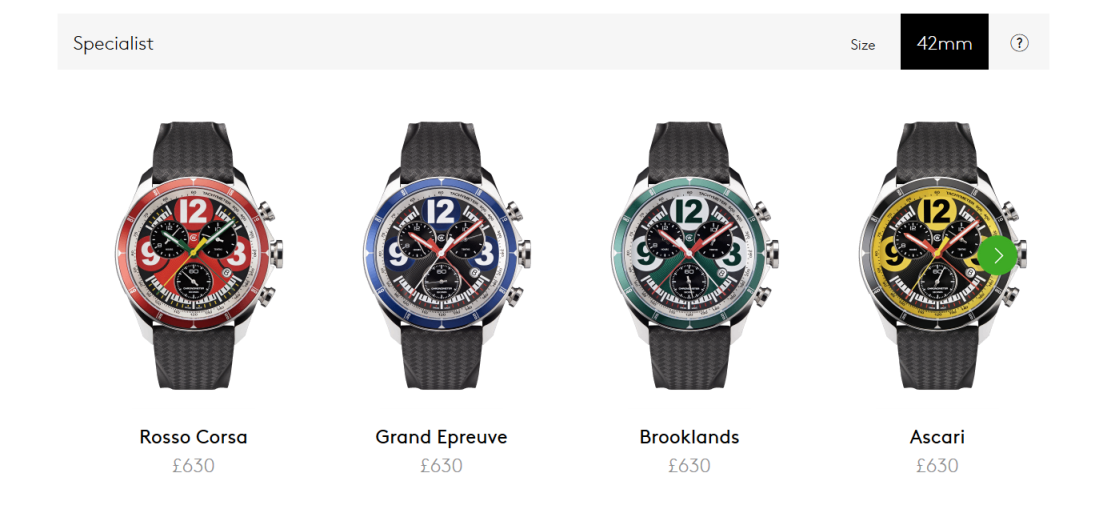Click the green next arrow button
The width and height of the screenshot is (1111, 513).
(997, 256)
